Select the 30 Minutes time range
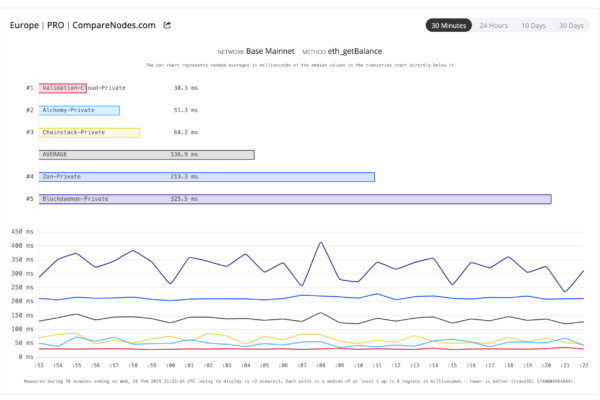 [x=448, y=25]
